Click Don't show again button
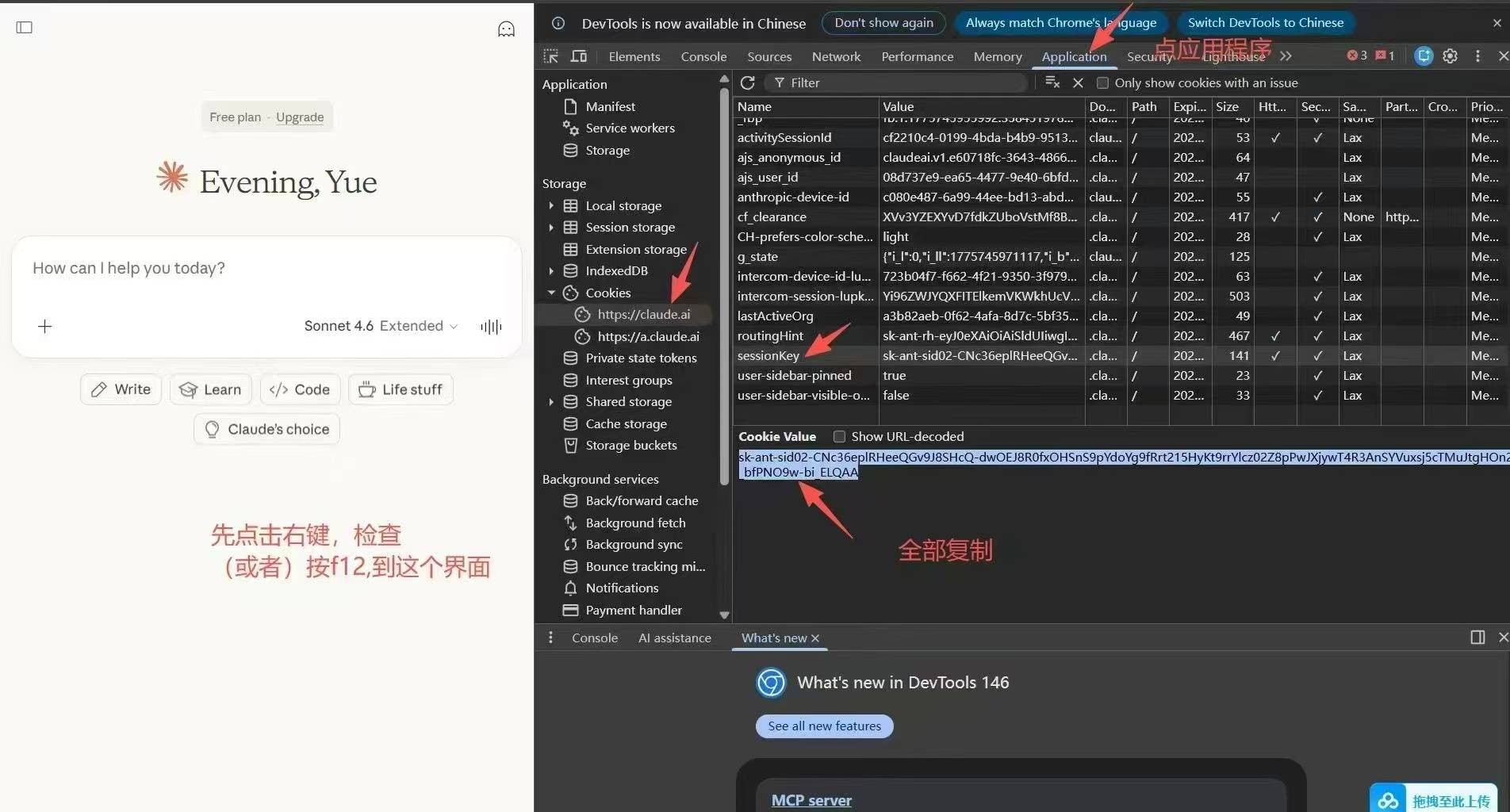 click(x=883, y=23)
